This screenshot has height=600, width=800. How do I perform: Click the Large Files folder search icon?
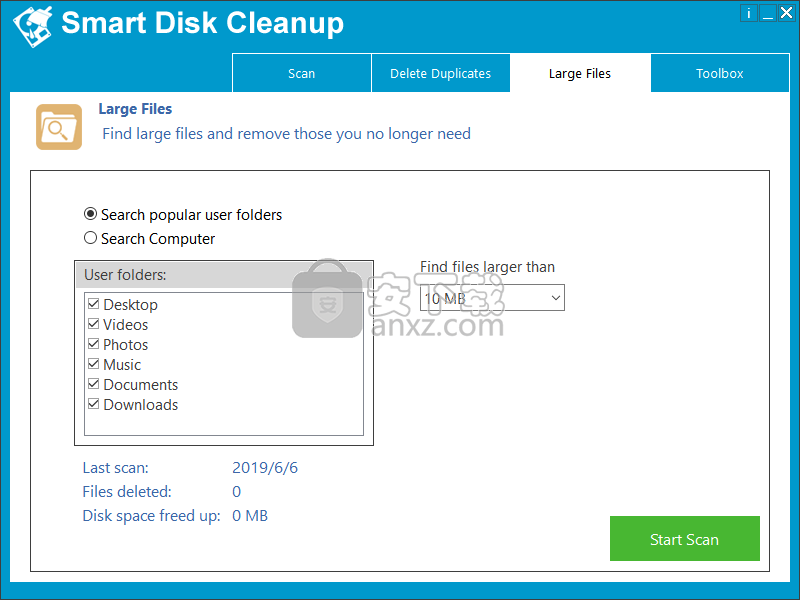(59, 127)
